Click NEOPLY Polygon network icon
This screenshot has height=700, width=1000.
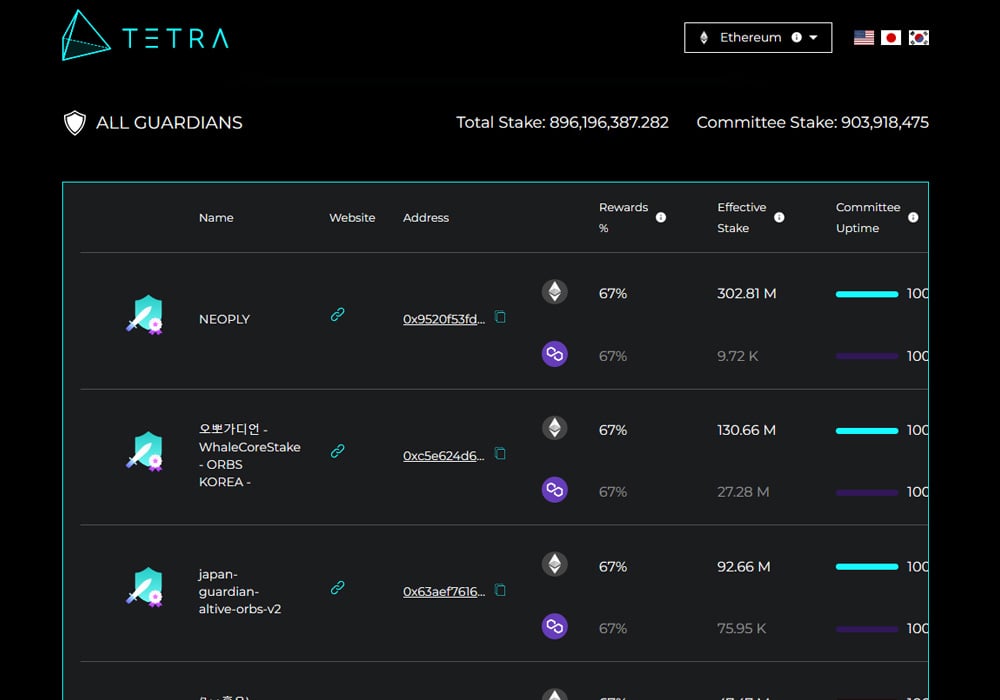point(555,354)
